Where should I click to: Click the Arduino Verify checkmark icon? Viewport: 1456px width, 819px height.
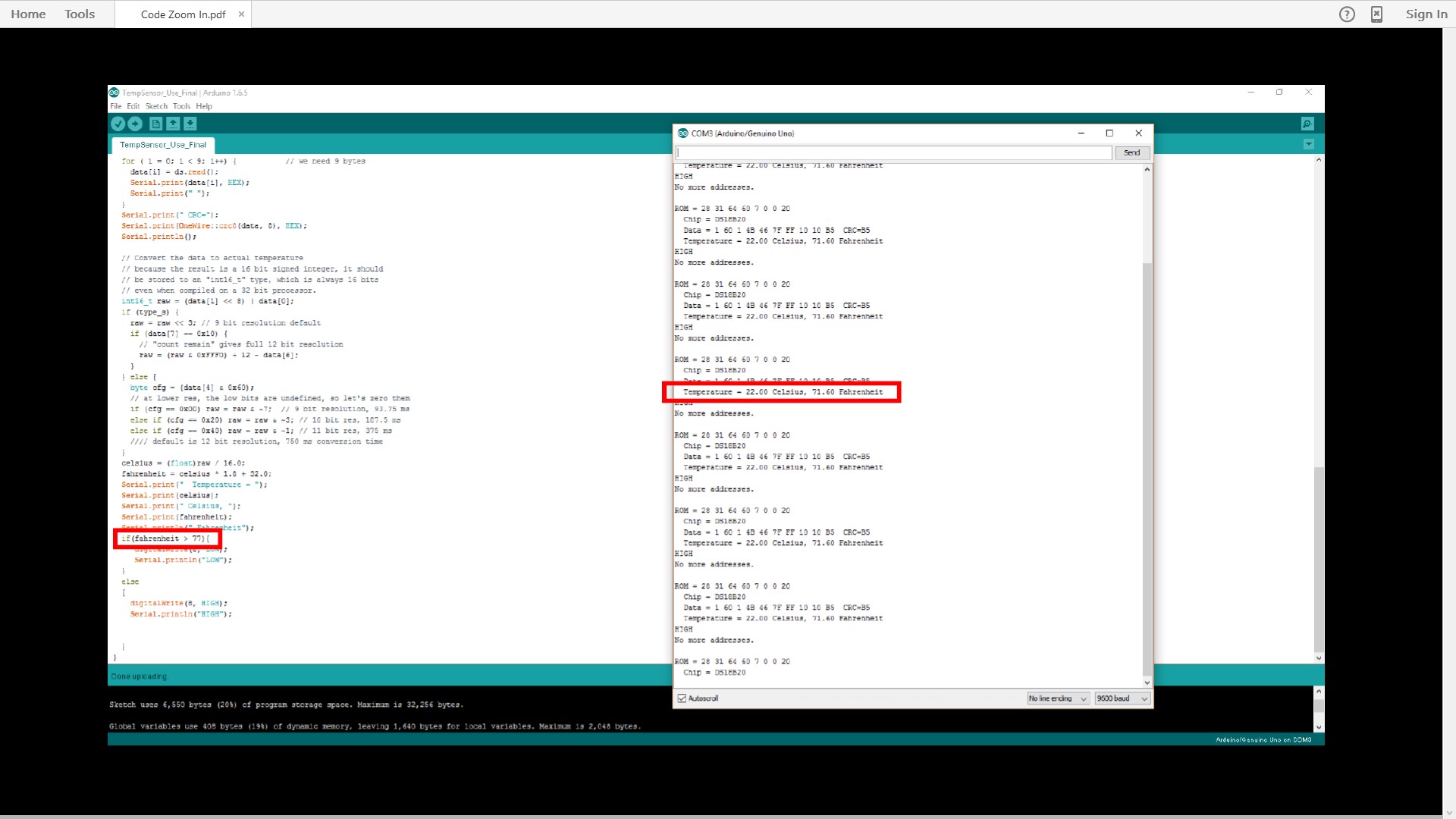pyautogui.click(x=118, y=124)
